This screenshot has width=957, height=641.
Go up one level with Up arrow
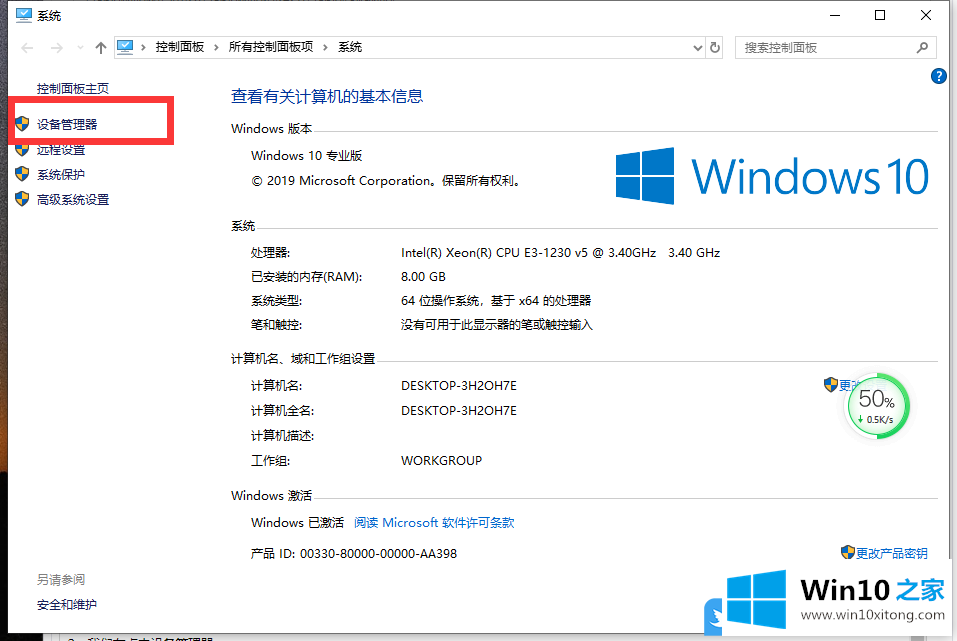coord(101,48)
